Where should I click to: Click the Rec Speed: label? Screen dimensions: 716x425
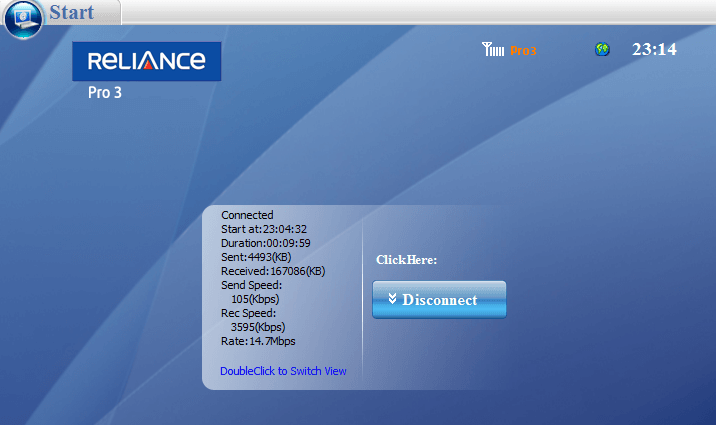(x=248, y=313)
